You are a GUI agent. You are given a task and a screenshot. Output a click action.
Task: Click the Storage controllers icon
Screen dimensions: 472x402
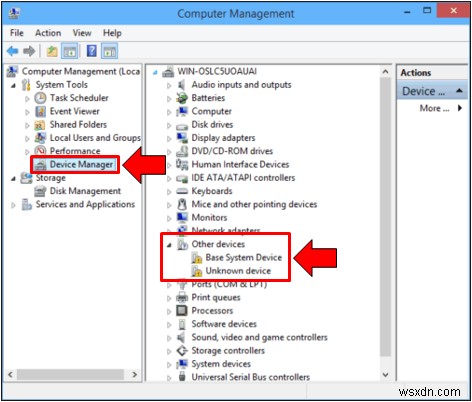(x=182, y=351)
